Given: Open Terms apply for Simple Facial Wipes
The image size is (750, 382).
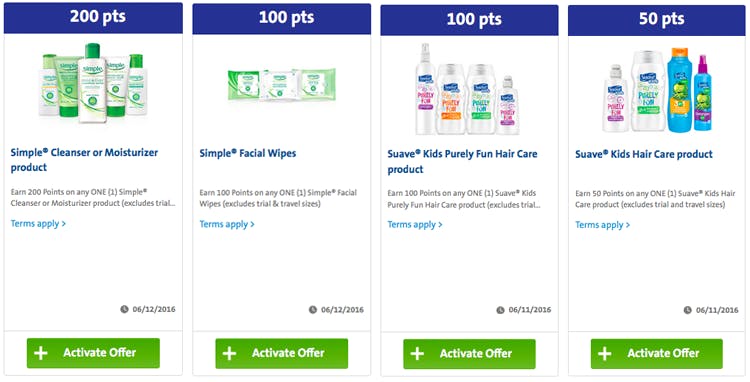Looking at the screenshot, I should (x=227, y=224).
